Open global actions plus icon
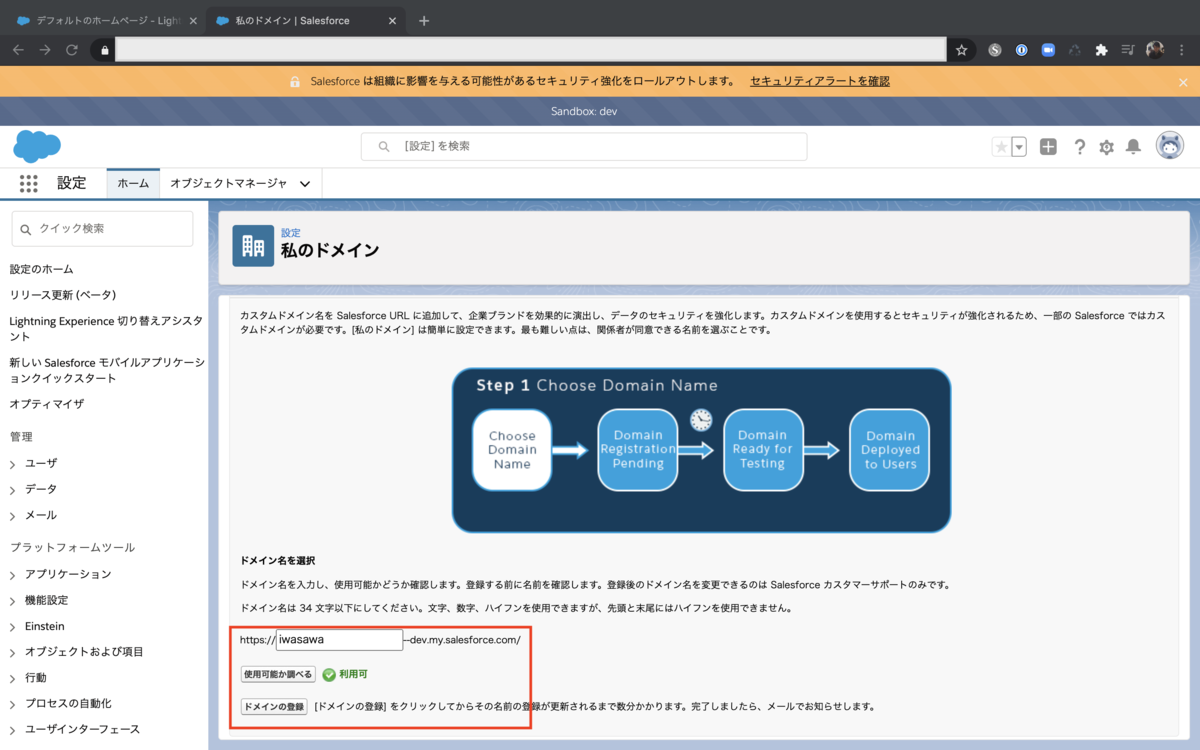The image size is (1200, 750). [1048, 147]
